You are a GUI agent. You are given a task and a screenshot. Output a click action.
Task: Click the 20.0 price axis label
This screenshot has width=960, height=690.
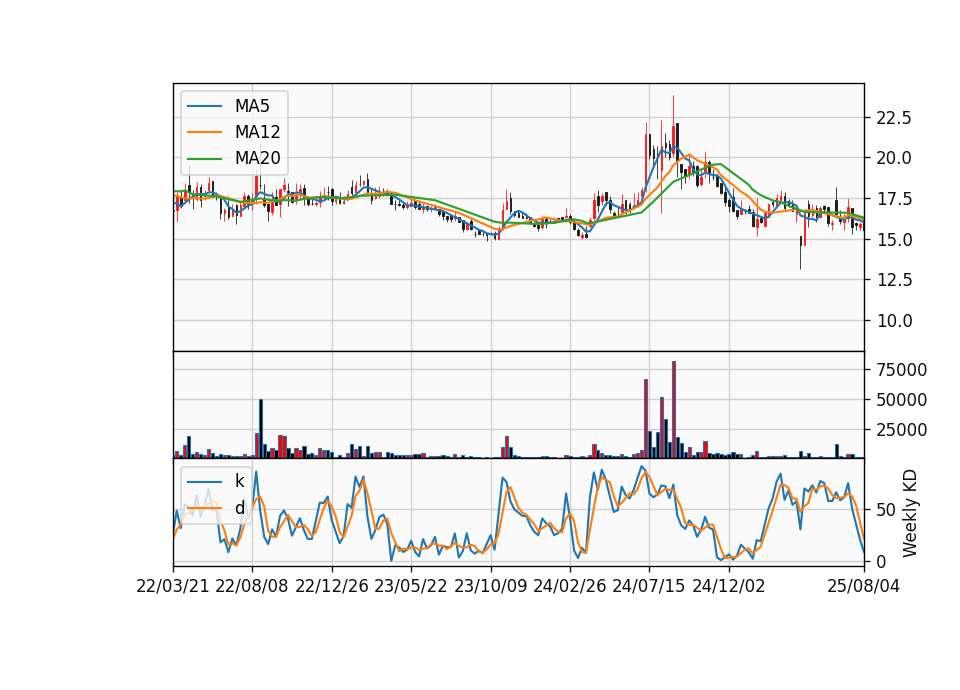(893, 158)
